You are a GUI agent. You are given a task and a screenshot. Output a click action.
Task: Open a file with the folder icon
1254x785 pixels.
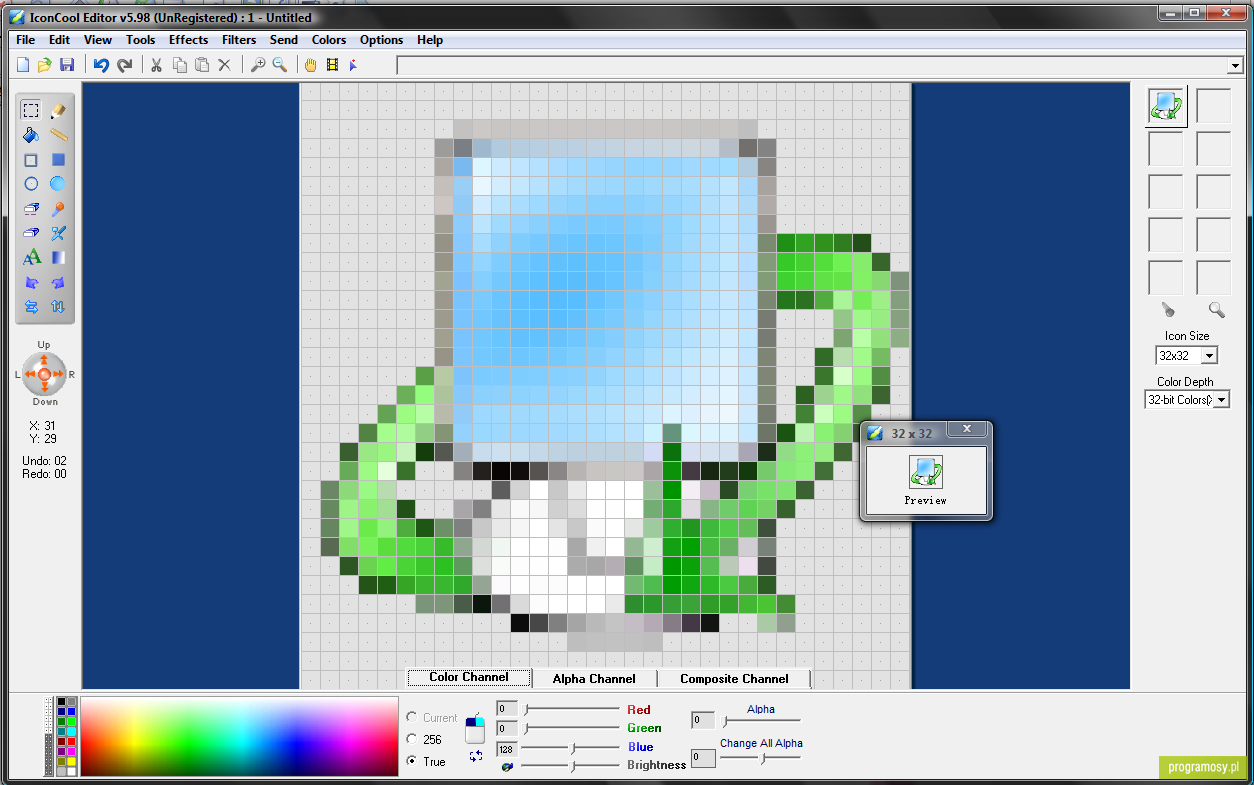coord(44,65)
